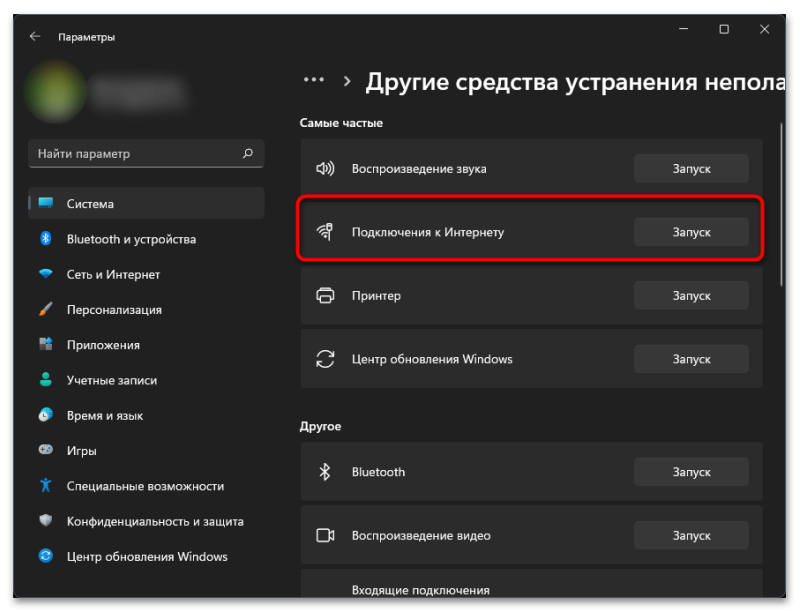This screenshot has width=800, height=612.
Task: Click the Центр обновления Windows sidebar icon
Action: pos(46,556)
